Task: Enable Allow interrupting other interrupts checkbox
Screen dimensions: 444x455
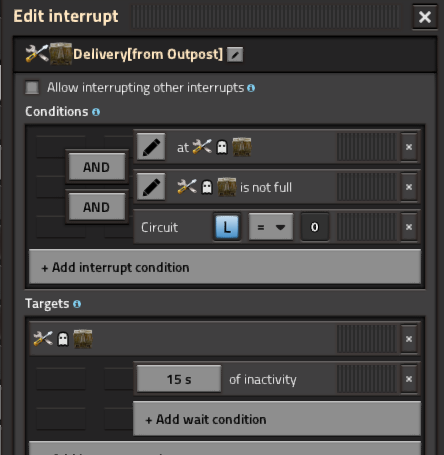Action: (x=32, y=88)
